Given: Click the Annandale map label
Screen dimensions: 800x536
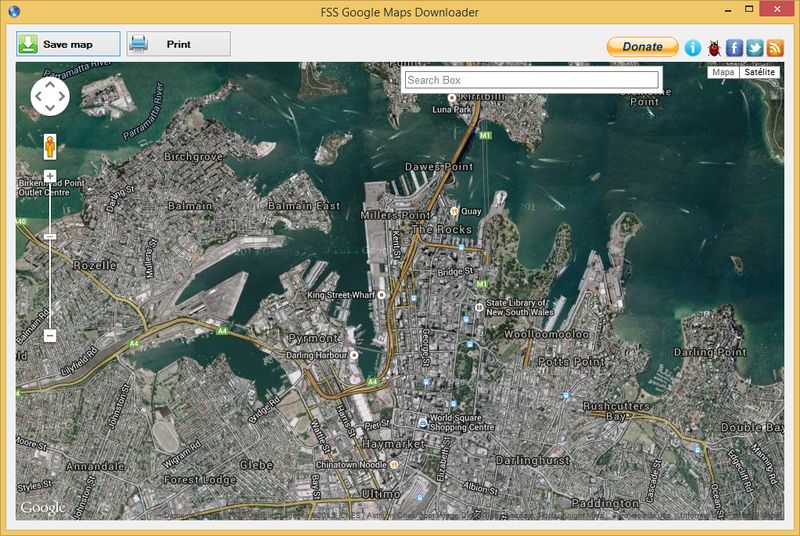Looking at the screenshot, I should click(x=95, y=466).
